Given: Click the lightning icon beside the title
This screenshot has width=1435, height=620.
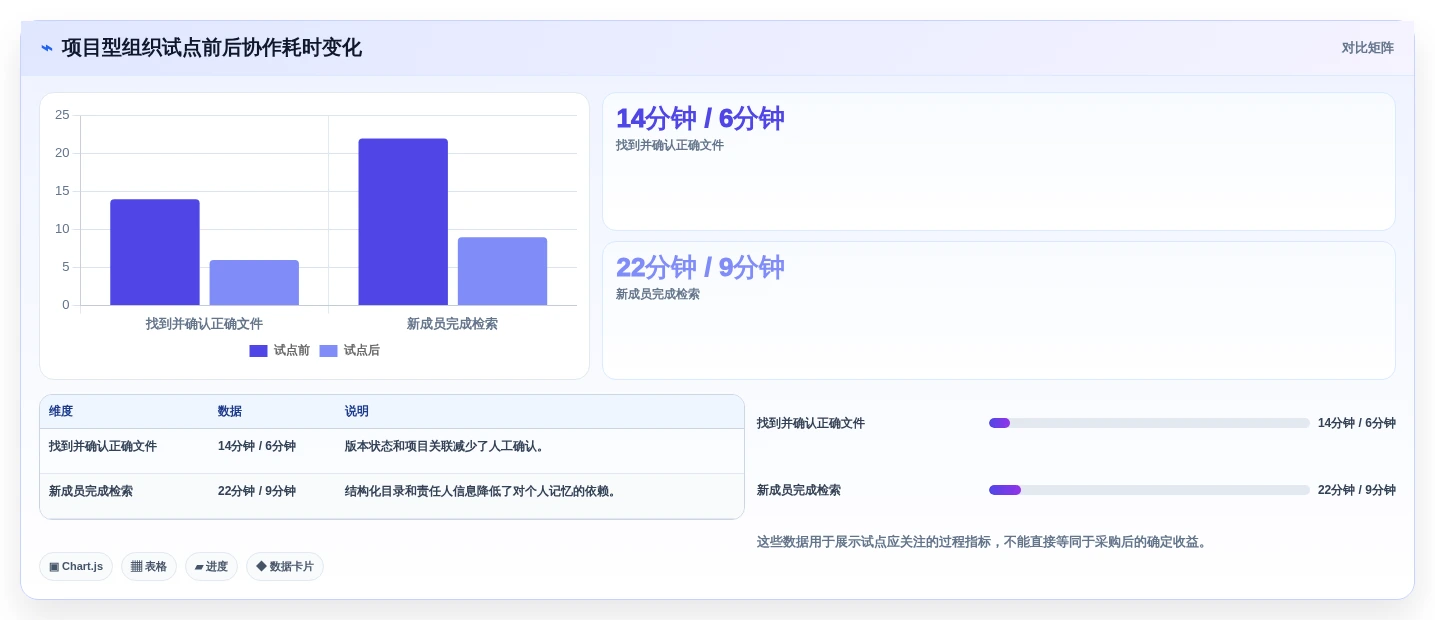Looking at the screenshot, I should pyautogui.click(x=47, y=48).
